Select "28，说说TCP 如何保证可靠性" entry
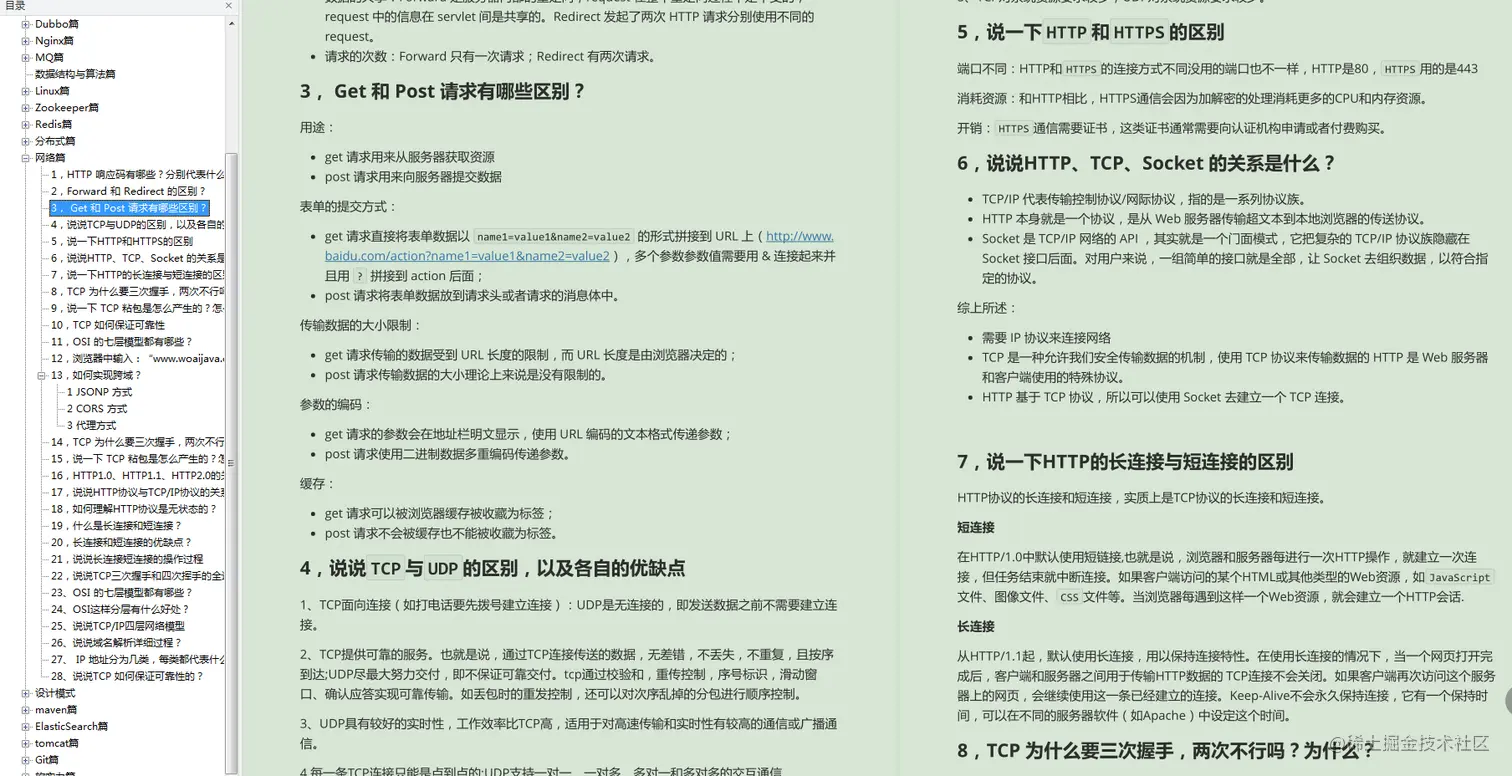 [128, 675]
